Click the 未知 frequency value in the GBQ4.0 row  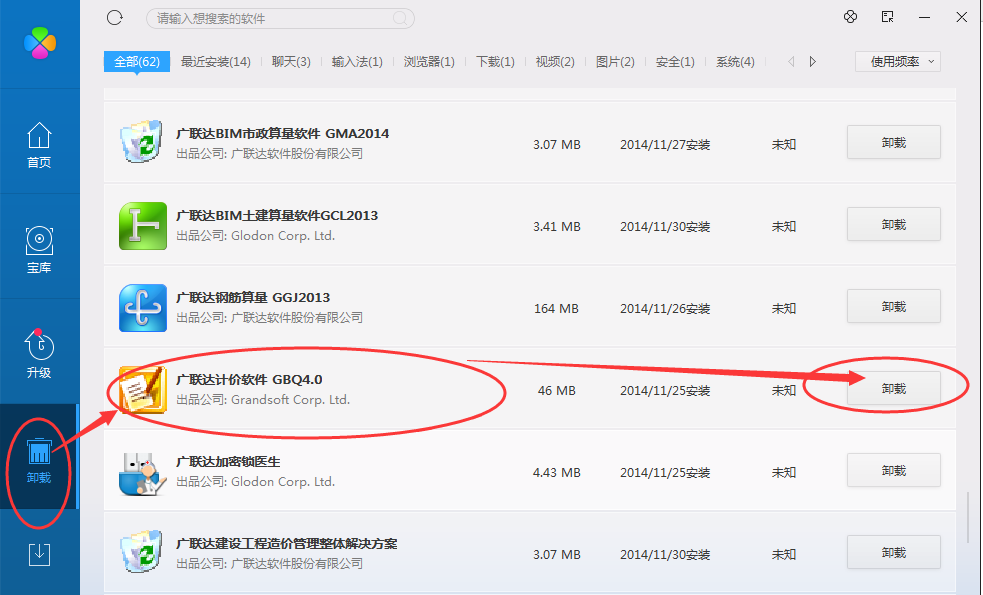784,391
